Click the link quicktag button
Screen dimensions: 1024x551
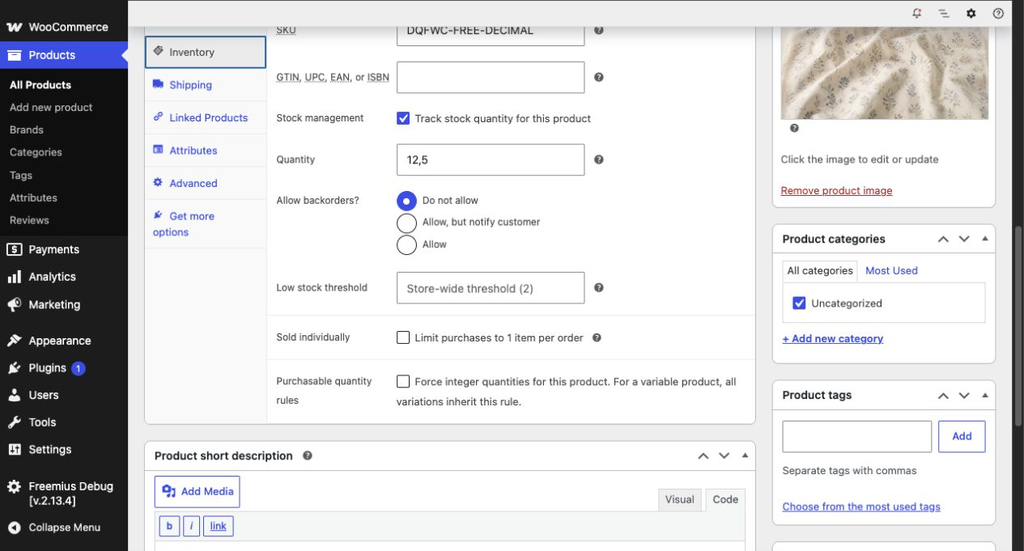point(218,526)
